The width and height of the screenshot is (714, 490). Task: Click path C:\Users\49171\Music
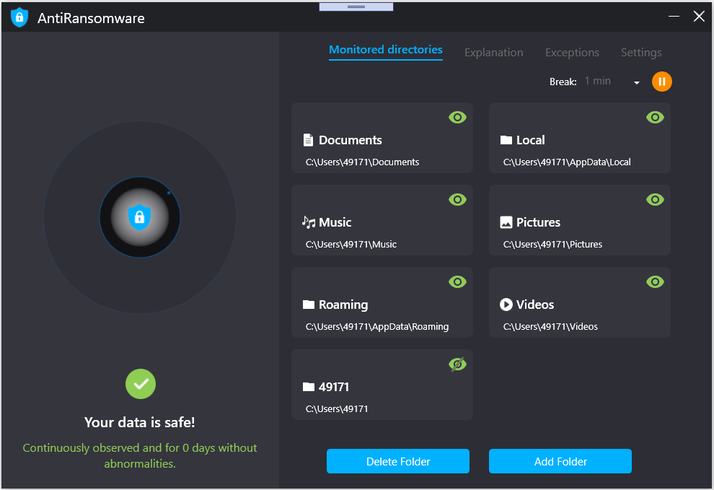point(351,245)
